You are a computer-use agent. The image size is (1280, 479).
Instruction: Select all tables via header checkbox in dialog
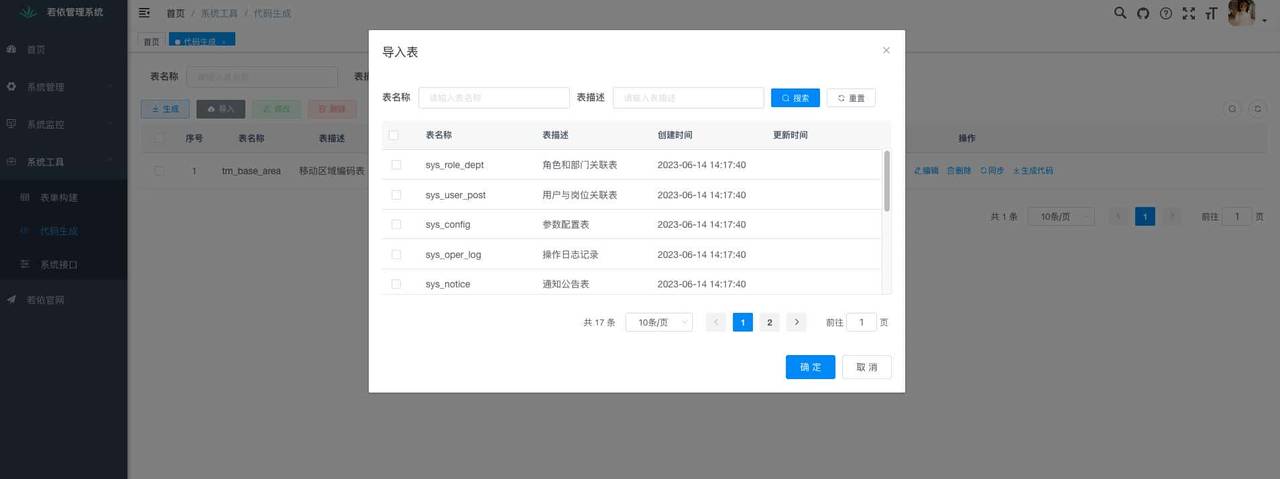[394, 135]
